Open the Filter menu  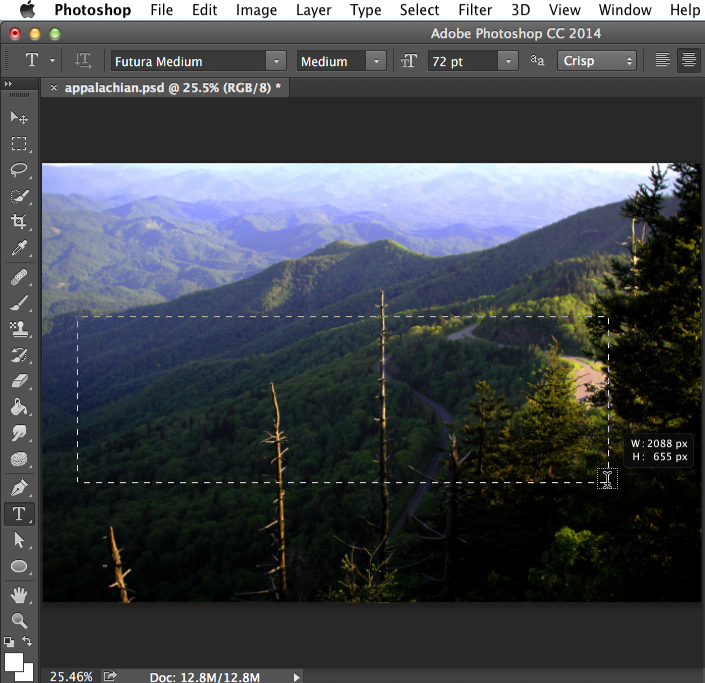(475, 10)
